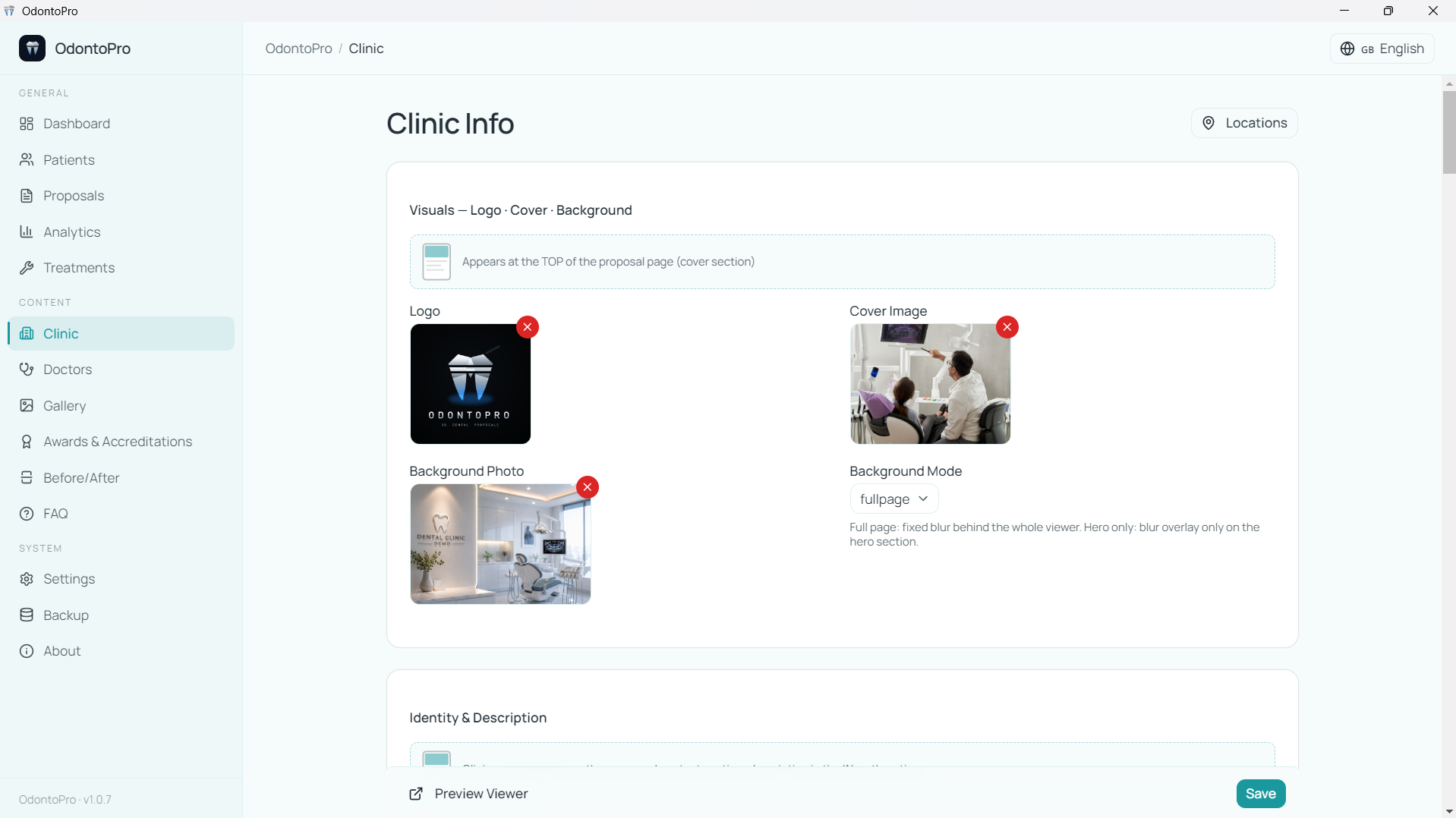Select Doctors in the sidebar
1456x818 pixels.
[121, 370]
